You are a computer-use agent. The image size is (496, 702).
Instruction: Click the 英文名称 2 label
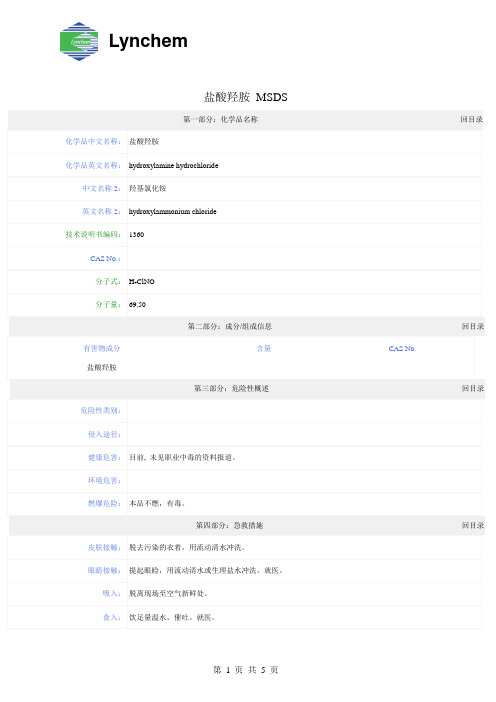(102, 211)
